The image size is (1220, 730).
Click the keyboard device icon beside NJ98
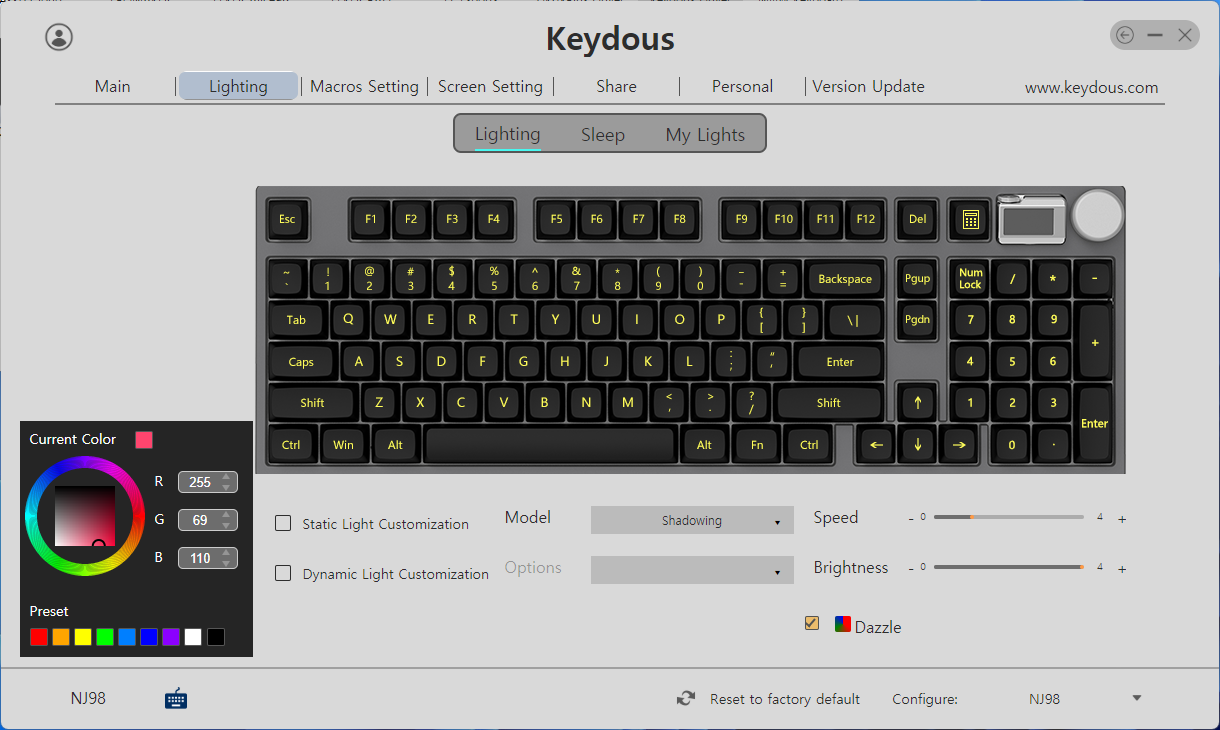coord(176,698)
